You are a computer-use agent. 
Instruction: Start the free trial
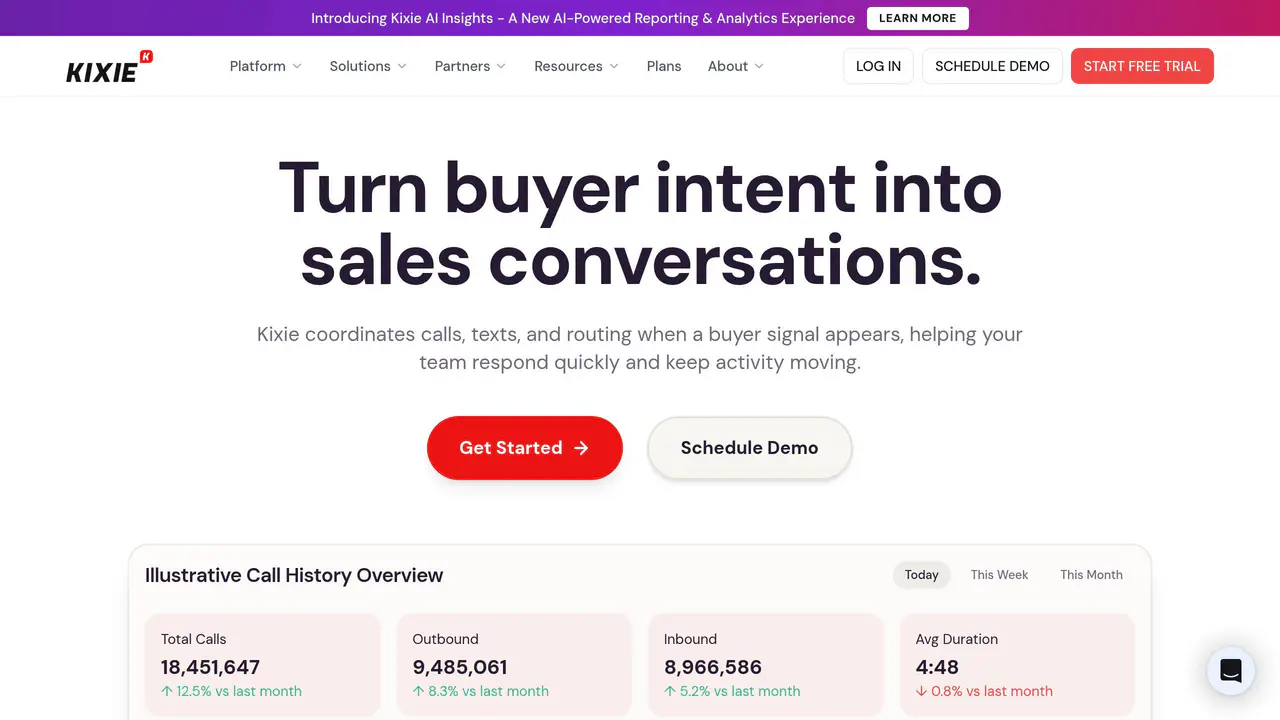point(1142,66)
